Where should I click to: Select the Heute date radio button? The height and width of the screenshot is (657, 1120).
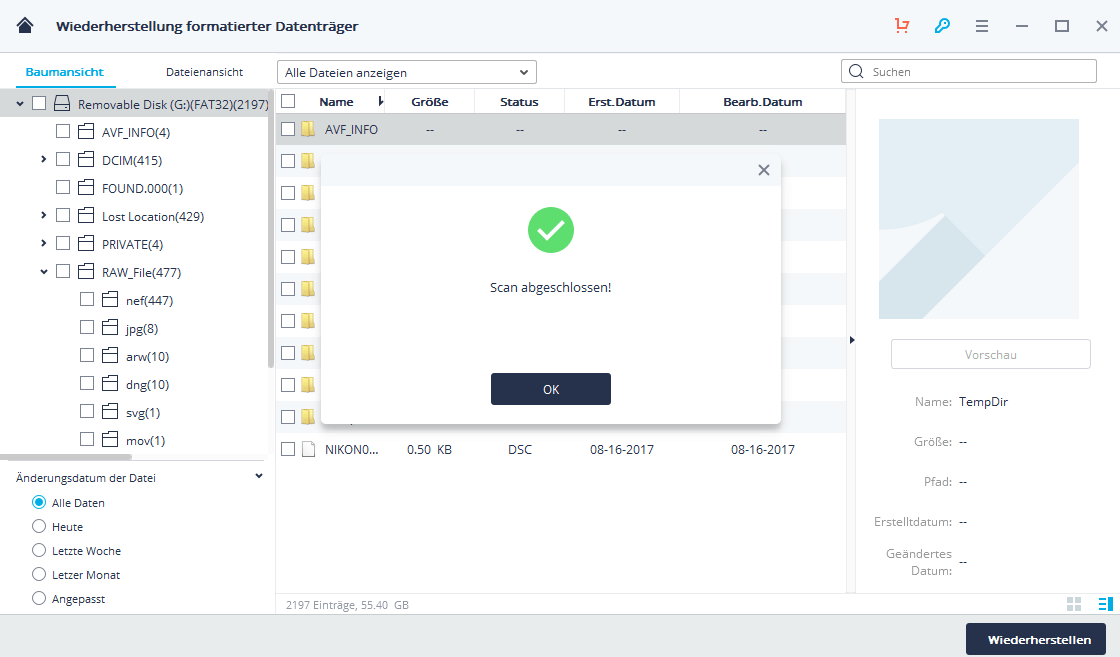point(39,527)
